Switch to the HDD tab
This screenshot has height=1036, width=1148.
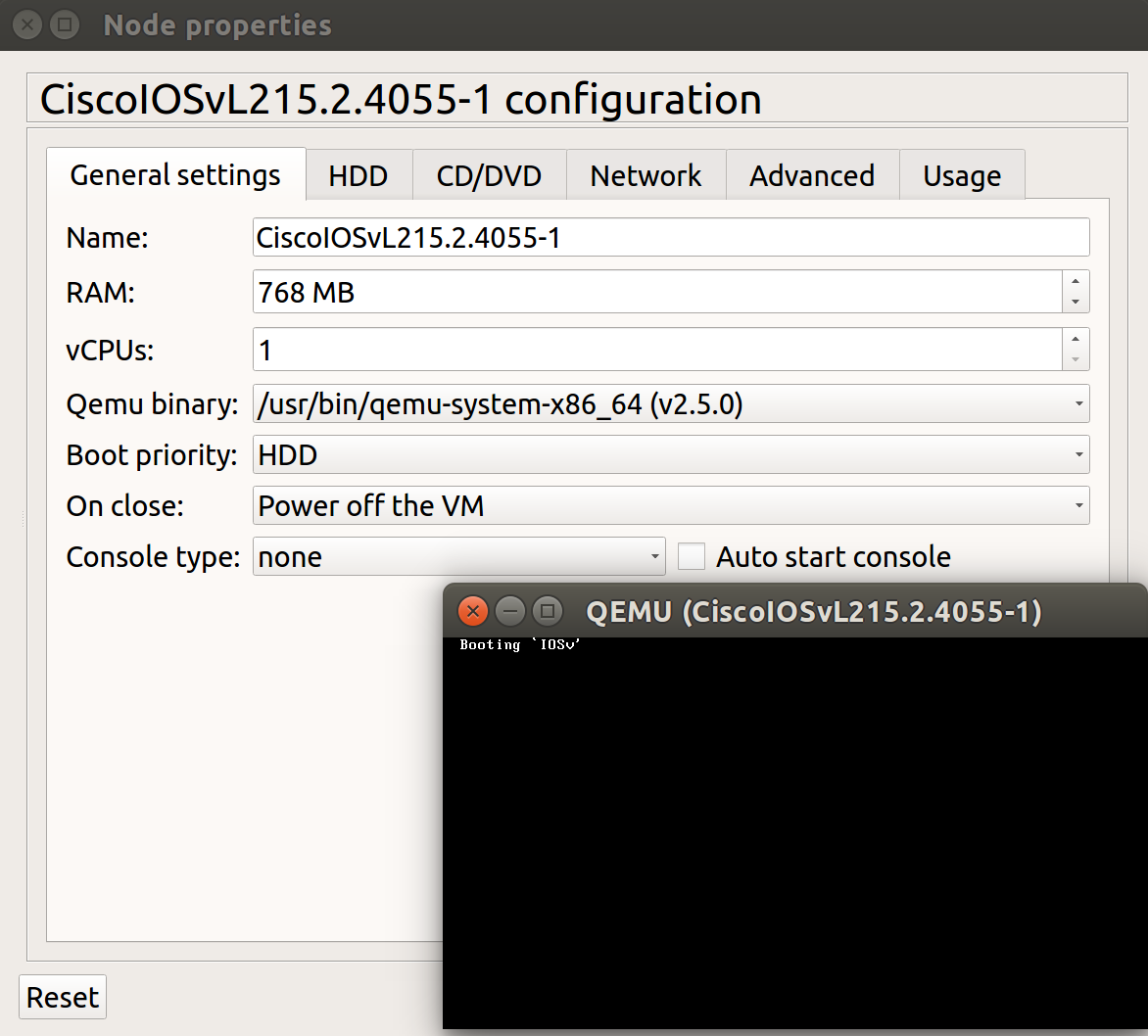[x=359, y=174]
